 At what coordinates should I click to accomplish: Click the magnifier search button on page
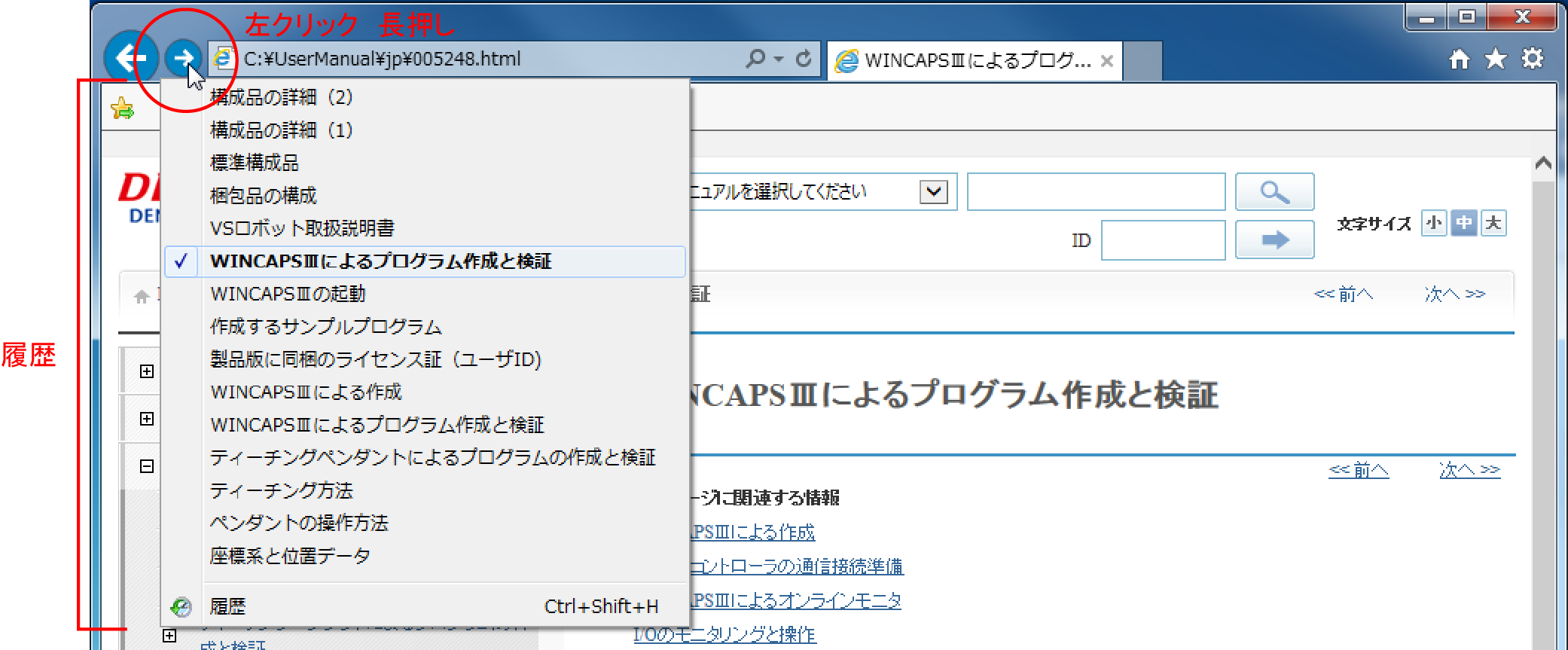click(1274, 192)
